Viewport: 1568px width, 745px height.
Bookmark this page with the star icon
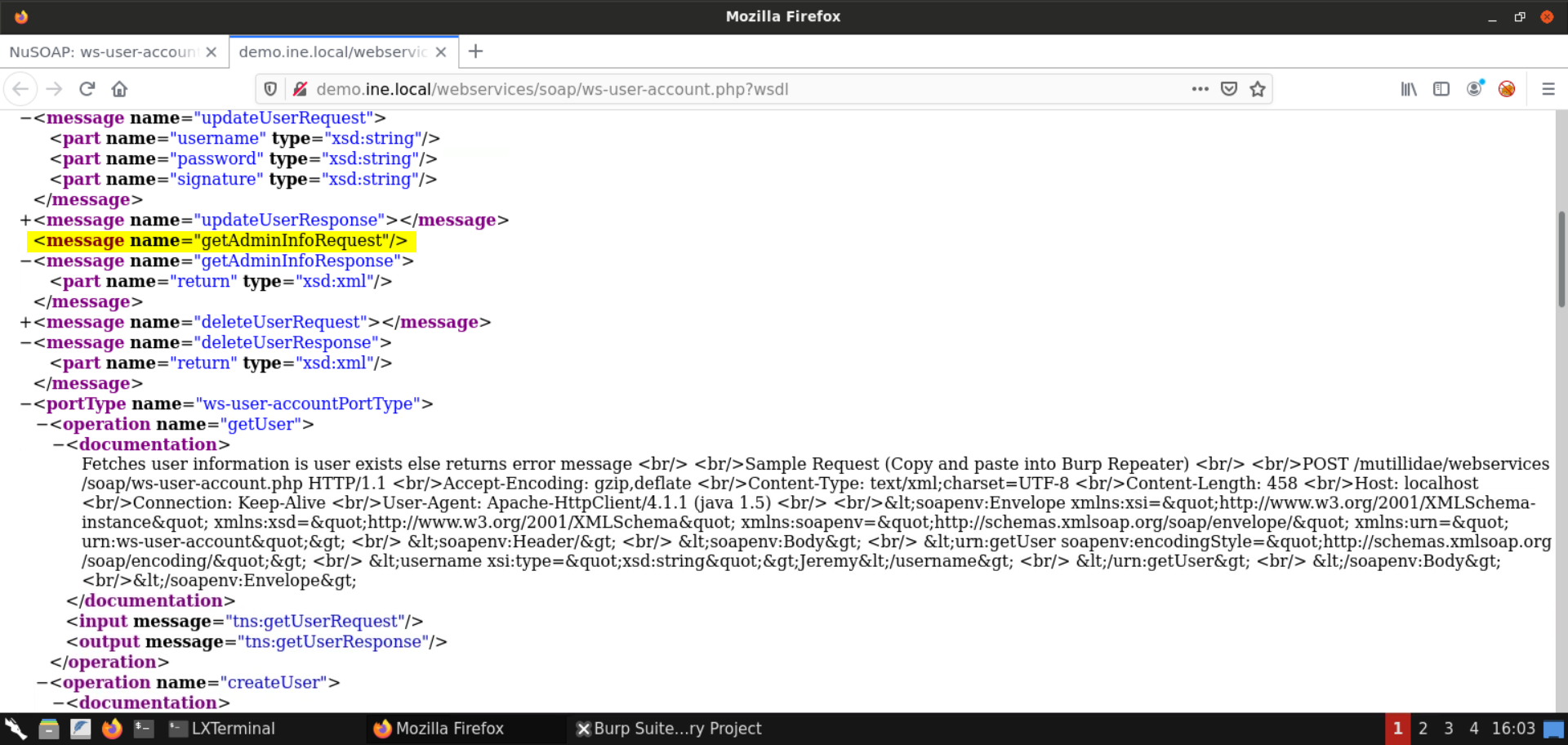[x=1258, y=89]
